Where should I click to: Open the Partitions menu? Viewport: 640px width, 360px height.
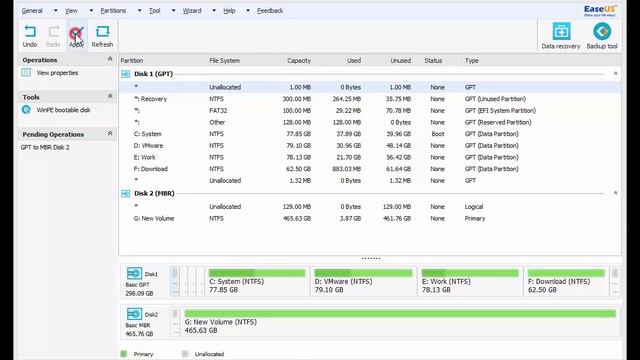coord(113,11)
